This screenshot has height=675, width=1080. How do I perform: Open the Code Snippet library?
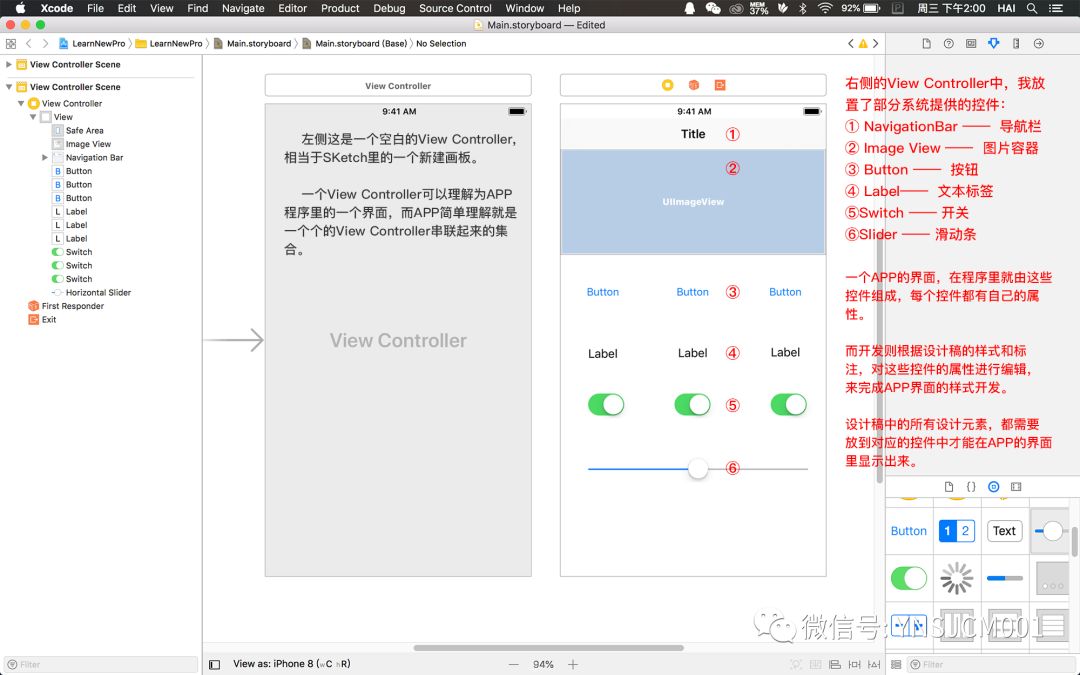tap(971, 486)
